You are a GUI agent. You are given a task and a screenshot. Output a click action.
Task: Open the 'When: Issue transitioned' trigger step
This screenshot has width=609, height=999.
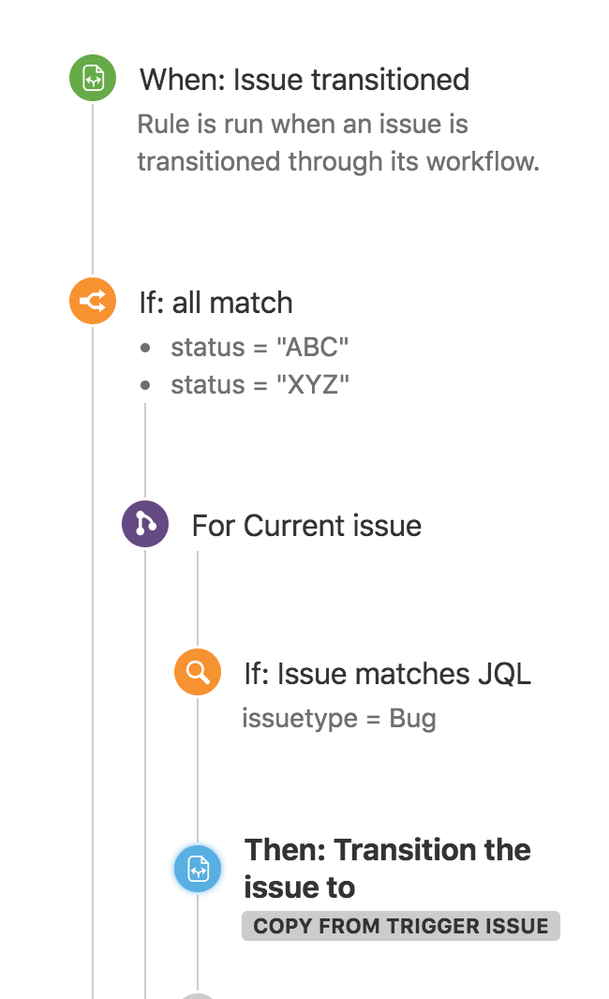click(x=306, y=80)
